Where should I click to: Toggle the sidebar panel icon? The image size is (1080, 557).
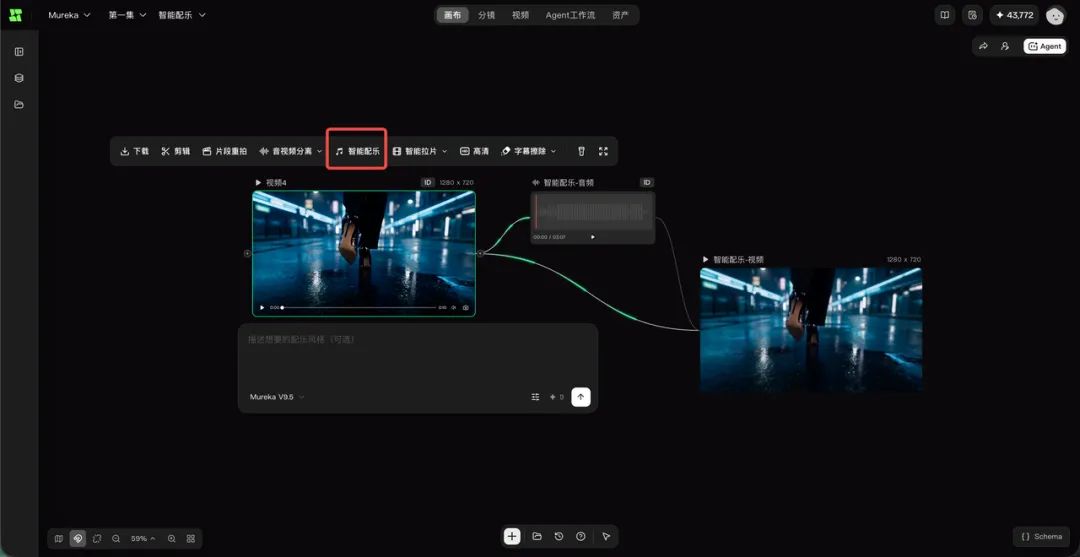click(x=19, y=52)
